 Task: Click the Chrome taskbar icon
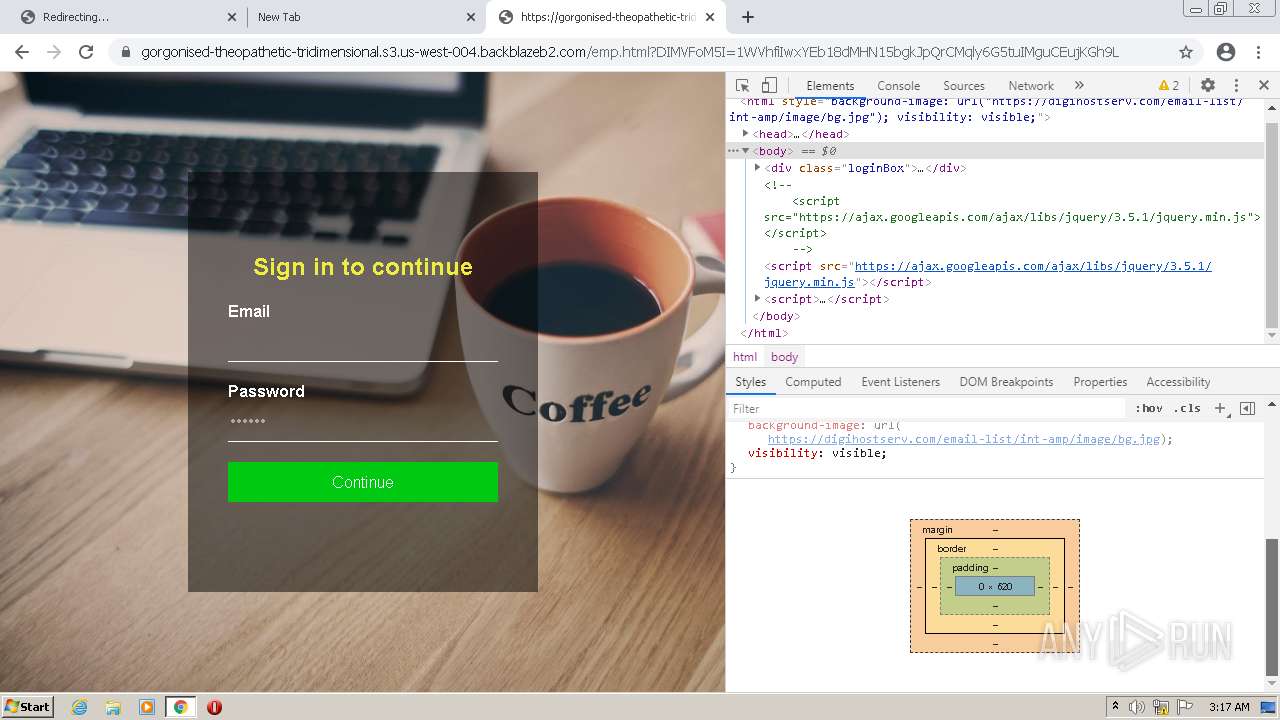pos(180,707)
